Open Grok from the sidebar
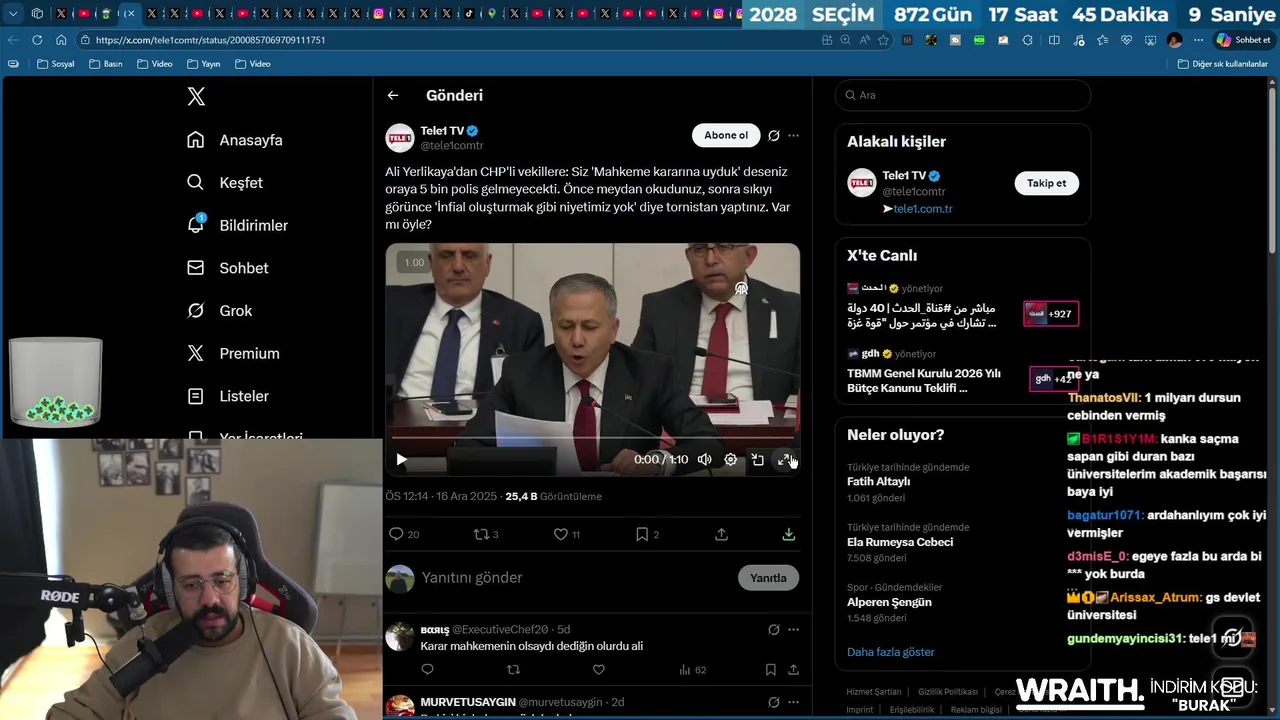Viewport: 1280px width, 720px height. pos(220,311)
